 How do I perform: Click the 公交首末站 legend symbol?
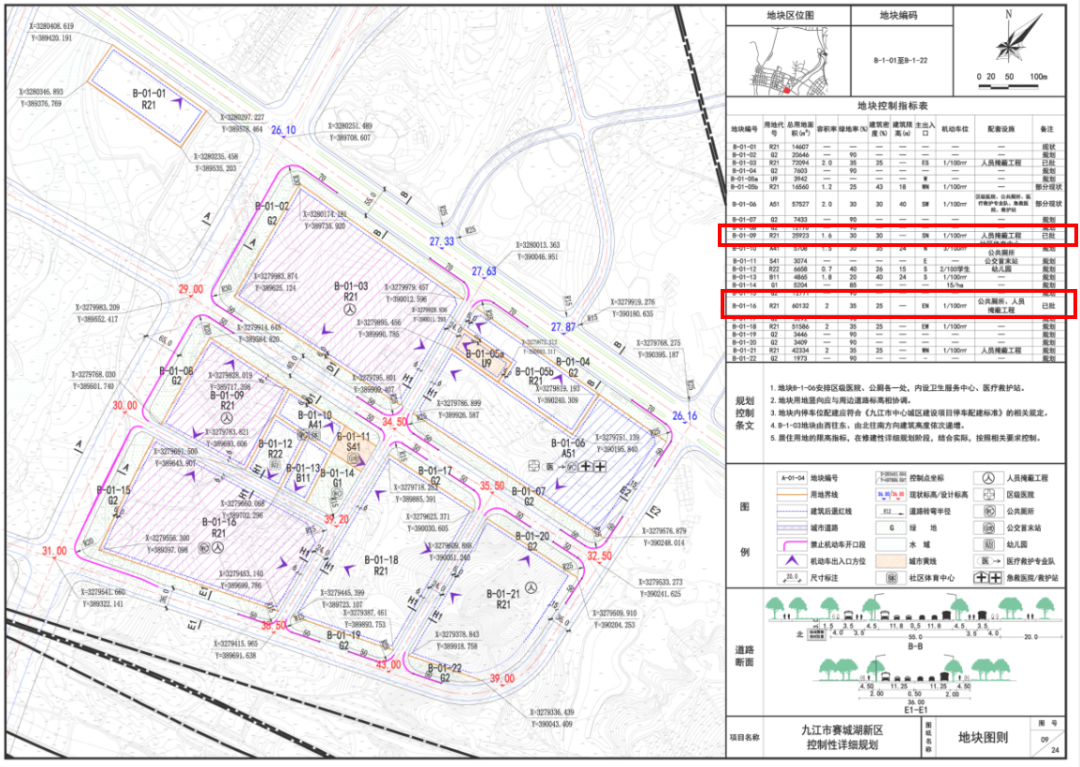988,528
